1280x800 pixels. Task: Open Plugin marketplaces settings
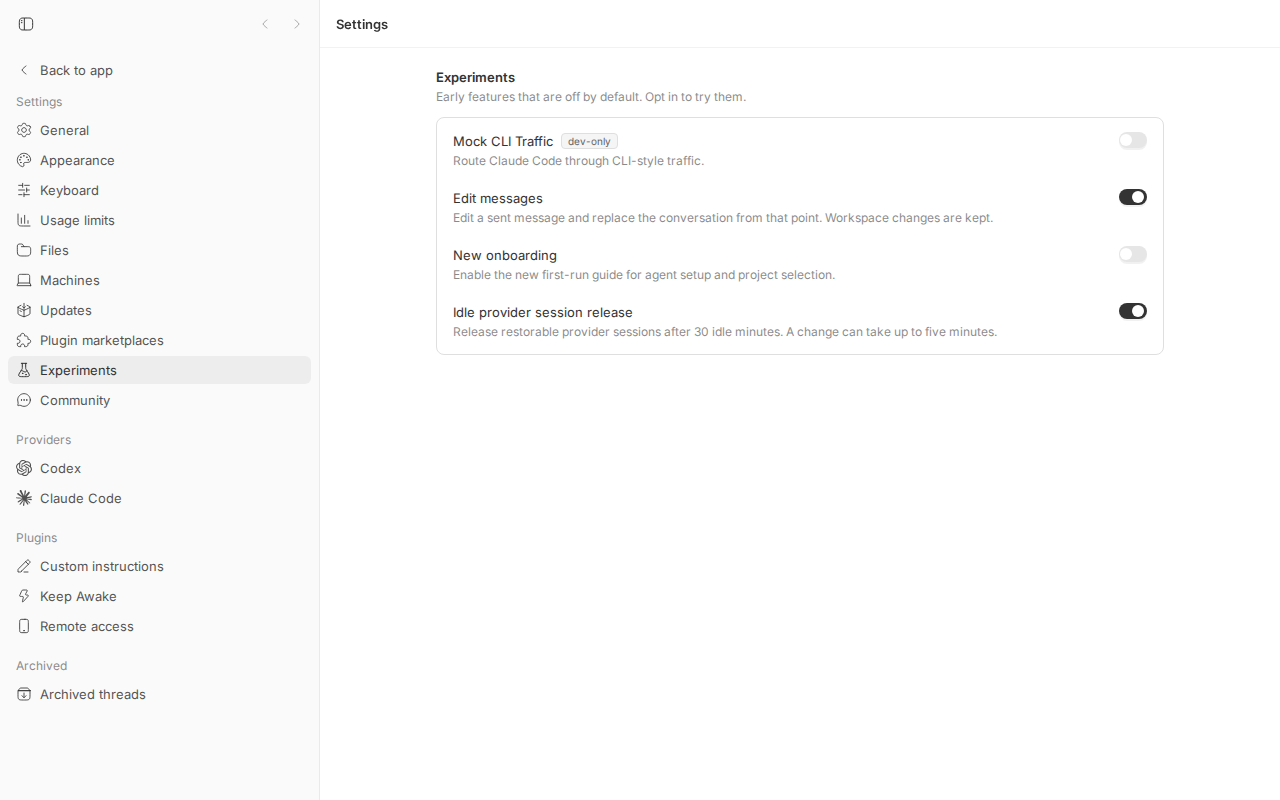(x=159, y=340)
